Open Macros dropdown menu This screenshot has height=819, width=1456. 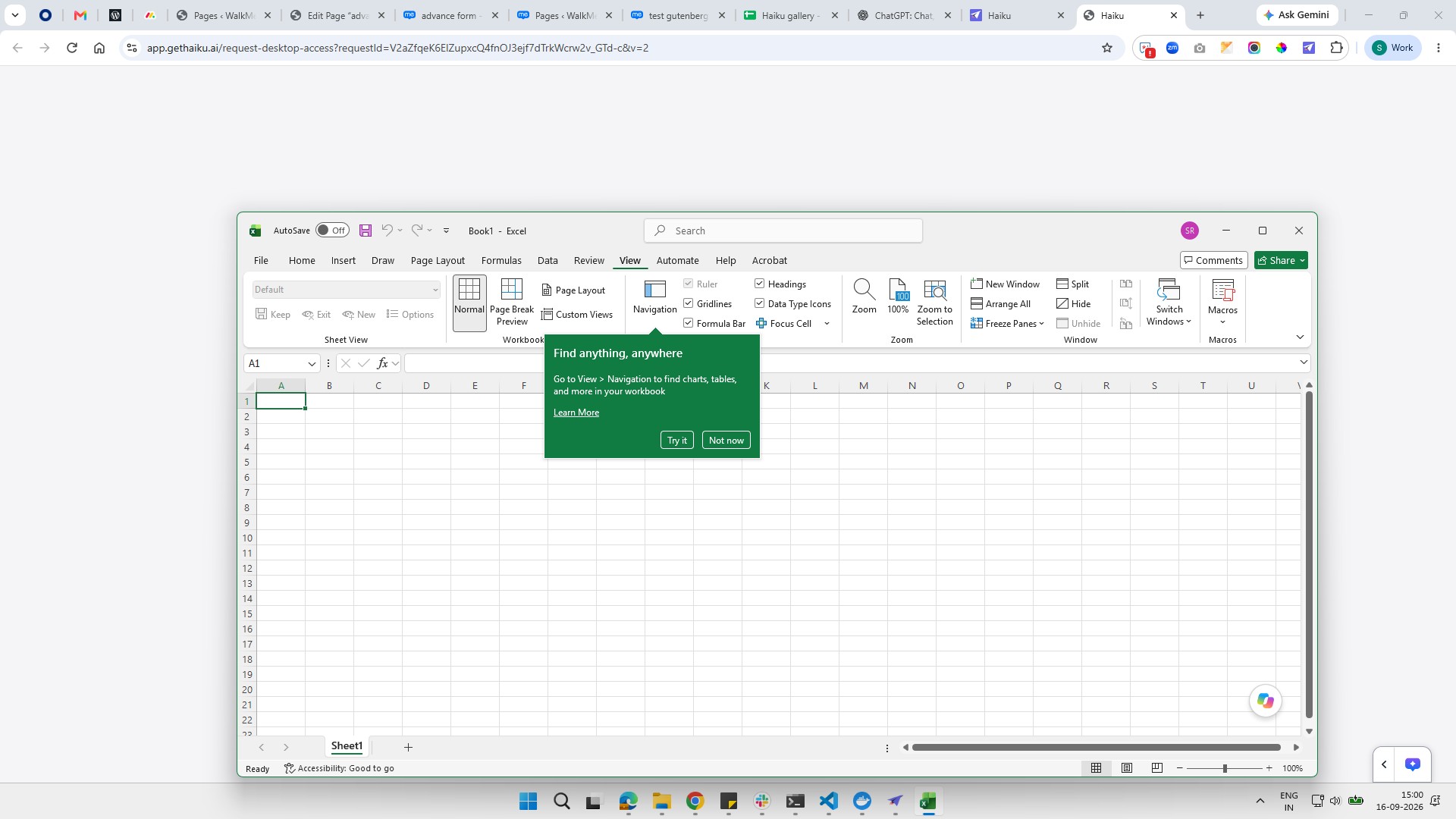1222,302
